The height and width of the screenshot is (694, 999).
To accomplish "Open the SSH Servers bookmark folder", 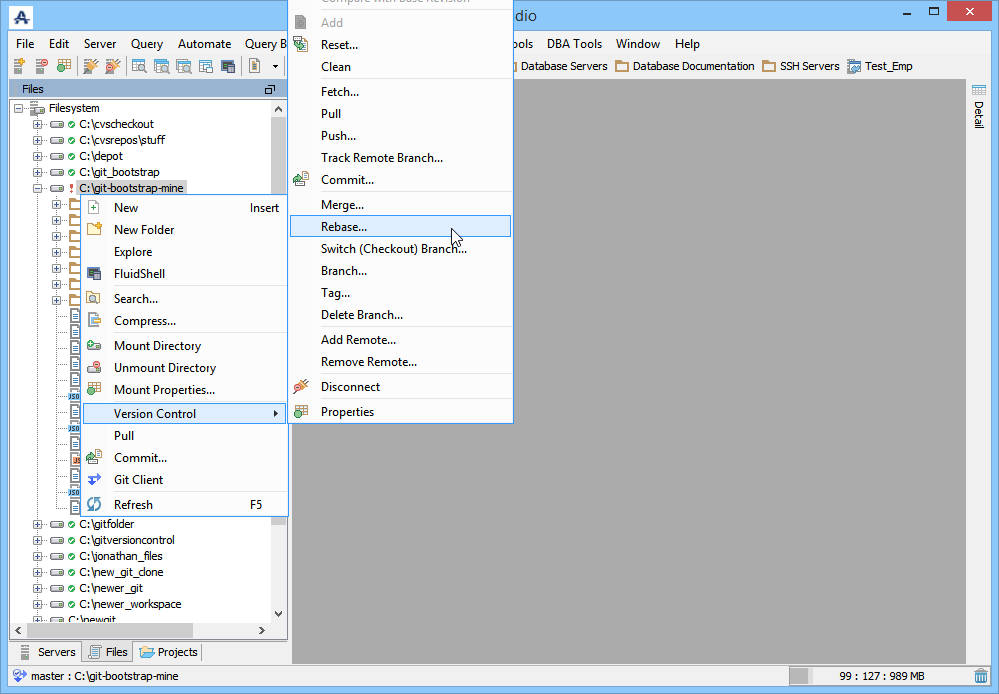I will (801, 66).
